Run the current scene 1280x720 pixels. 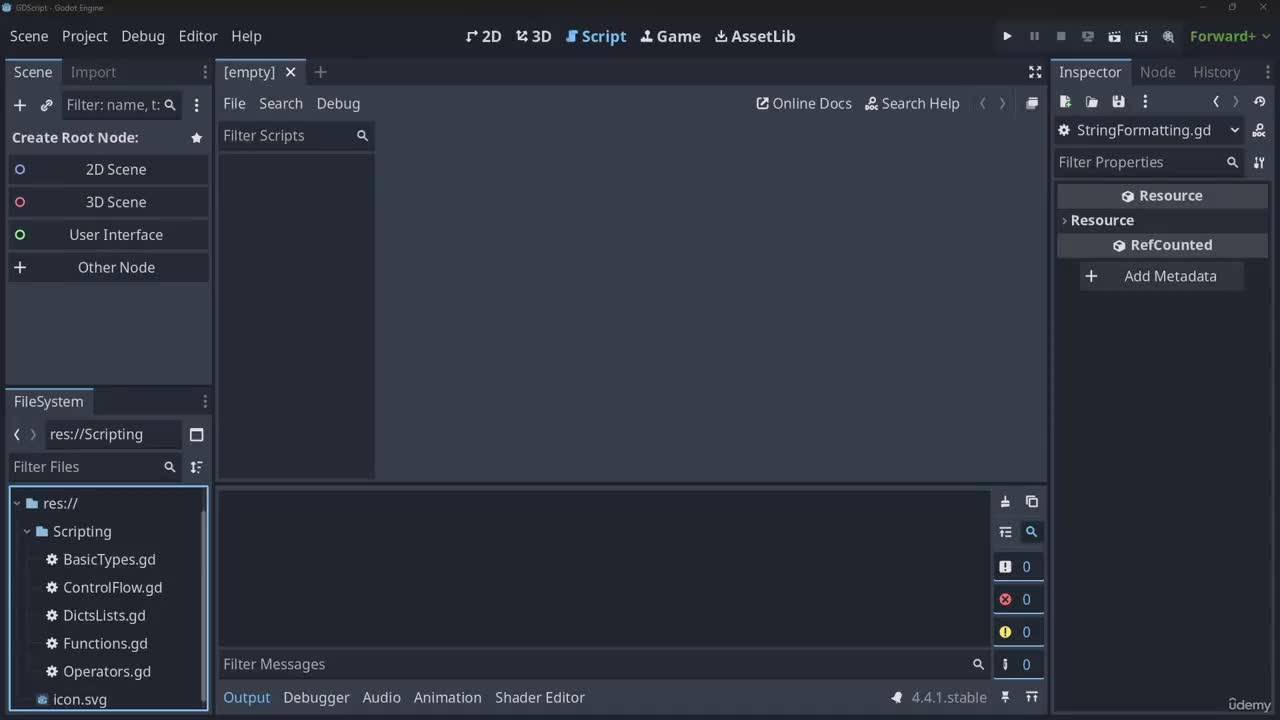point(1114,36)
